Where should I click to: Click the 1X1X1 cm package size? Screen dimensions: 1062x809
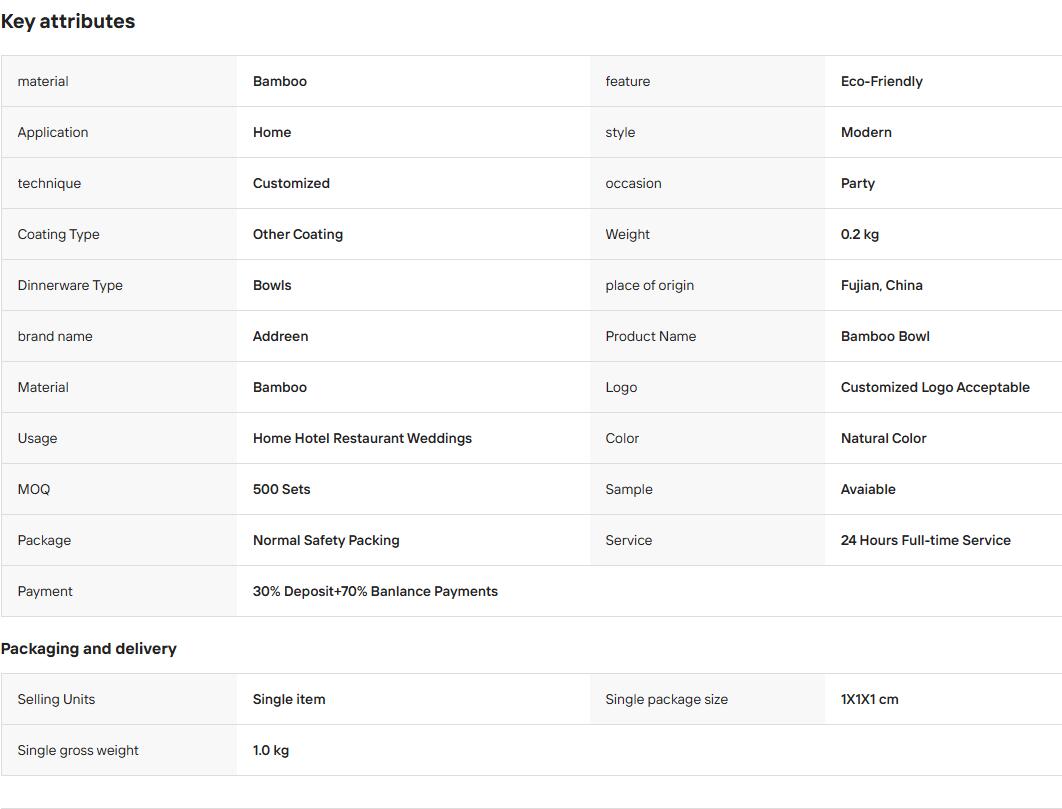click(x=869, y=699)
